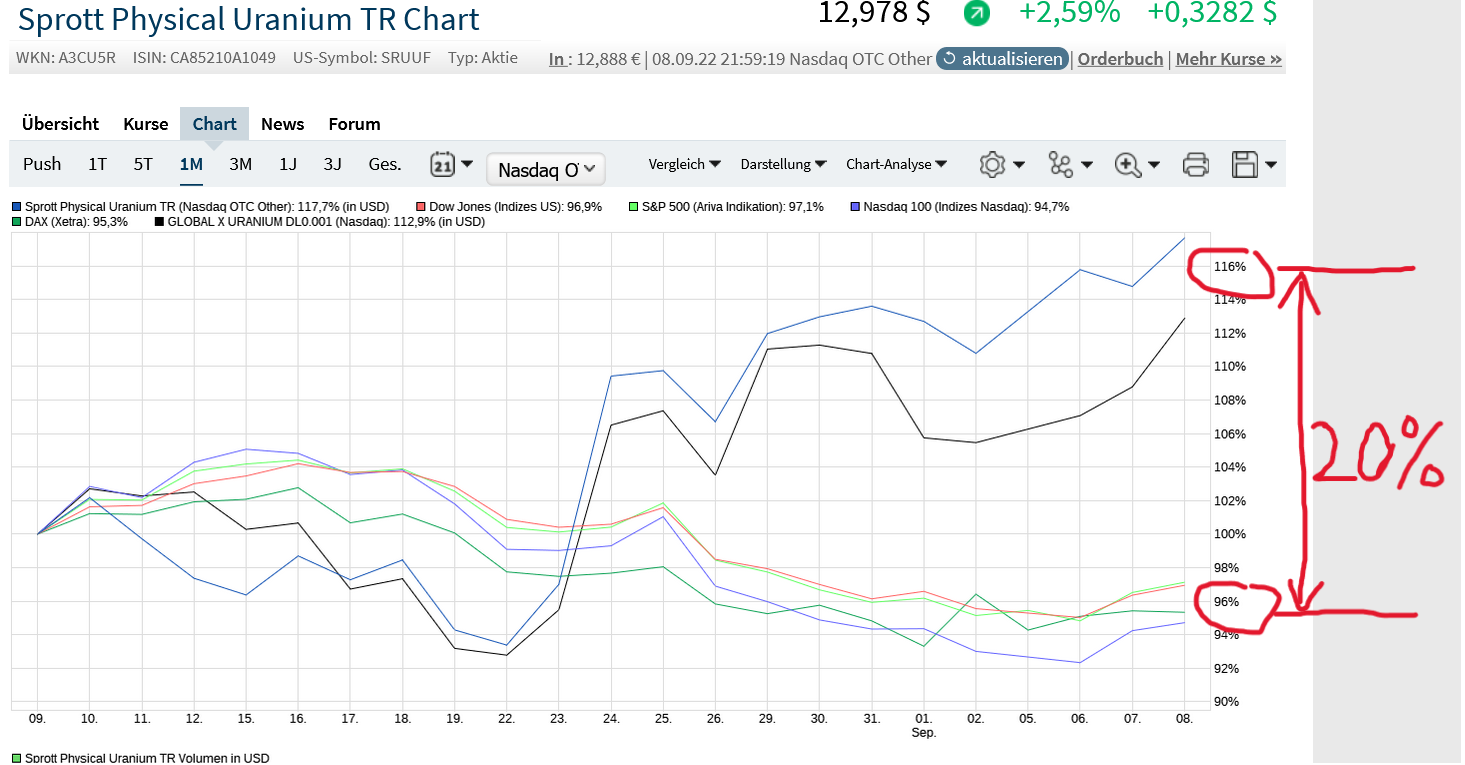Open the Übersicht tab
The width and height of the screenshot is (1465, 765).
[60, 124]
